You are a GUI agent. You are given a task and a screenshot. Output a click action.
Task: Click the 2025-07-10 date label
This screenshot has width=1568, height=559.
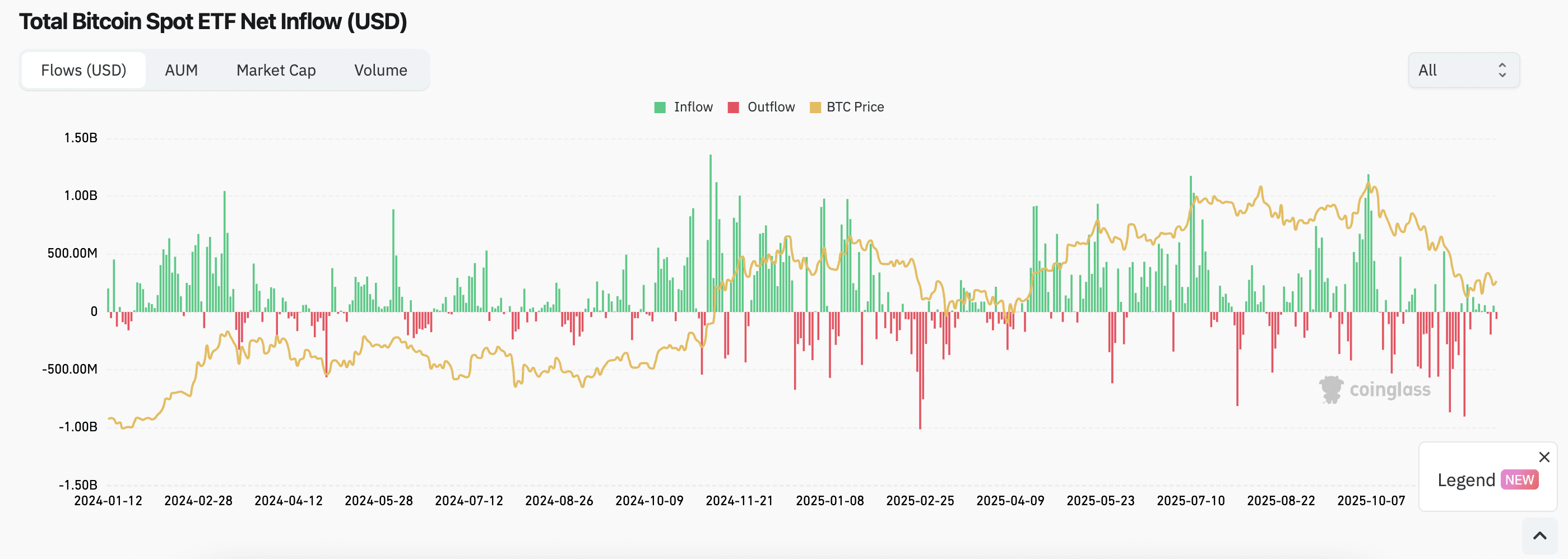pyautogui.click(x=1191, y=501)
